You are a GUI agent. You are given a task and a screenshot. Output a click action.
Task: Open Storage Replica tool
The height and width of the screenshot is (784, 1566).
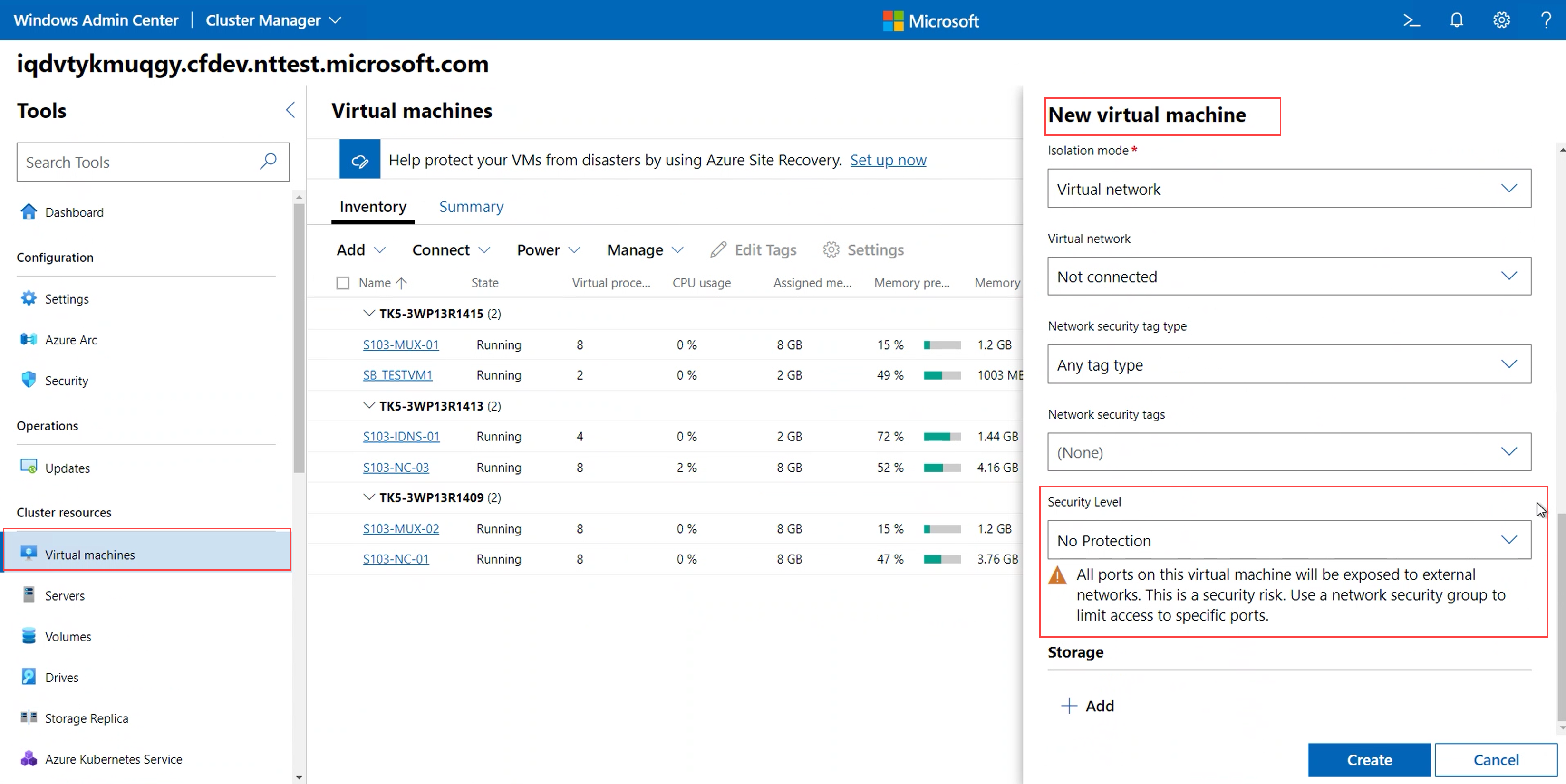[87, 718]
